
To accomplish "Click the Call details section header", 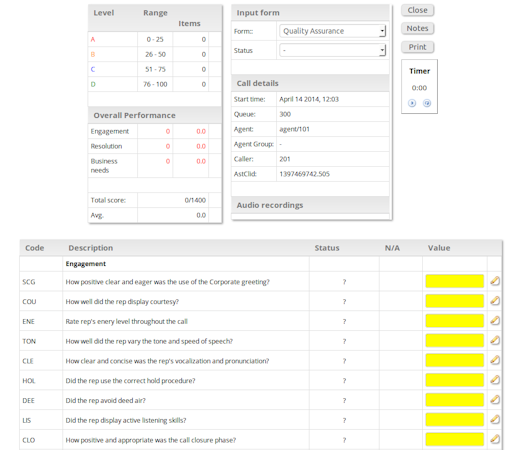I will (x=310, y=83).
